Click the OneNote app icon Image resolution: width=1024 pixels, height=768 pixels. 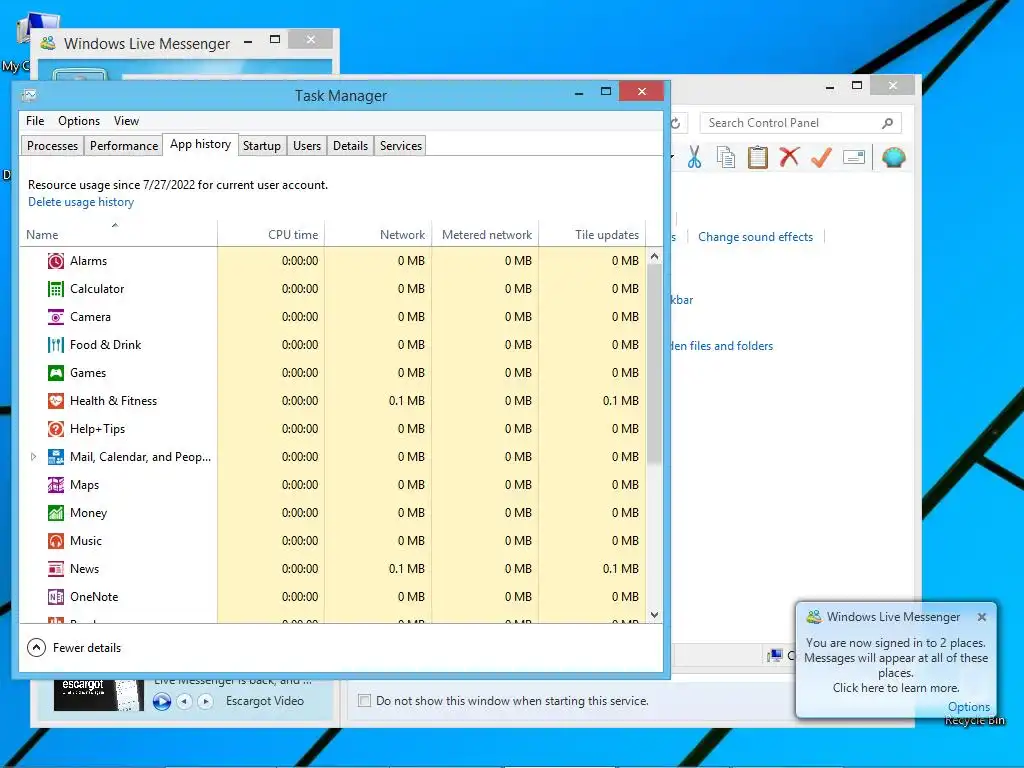(x=56, y=598)
